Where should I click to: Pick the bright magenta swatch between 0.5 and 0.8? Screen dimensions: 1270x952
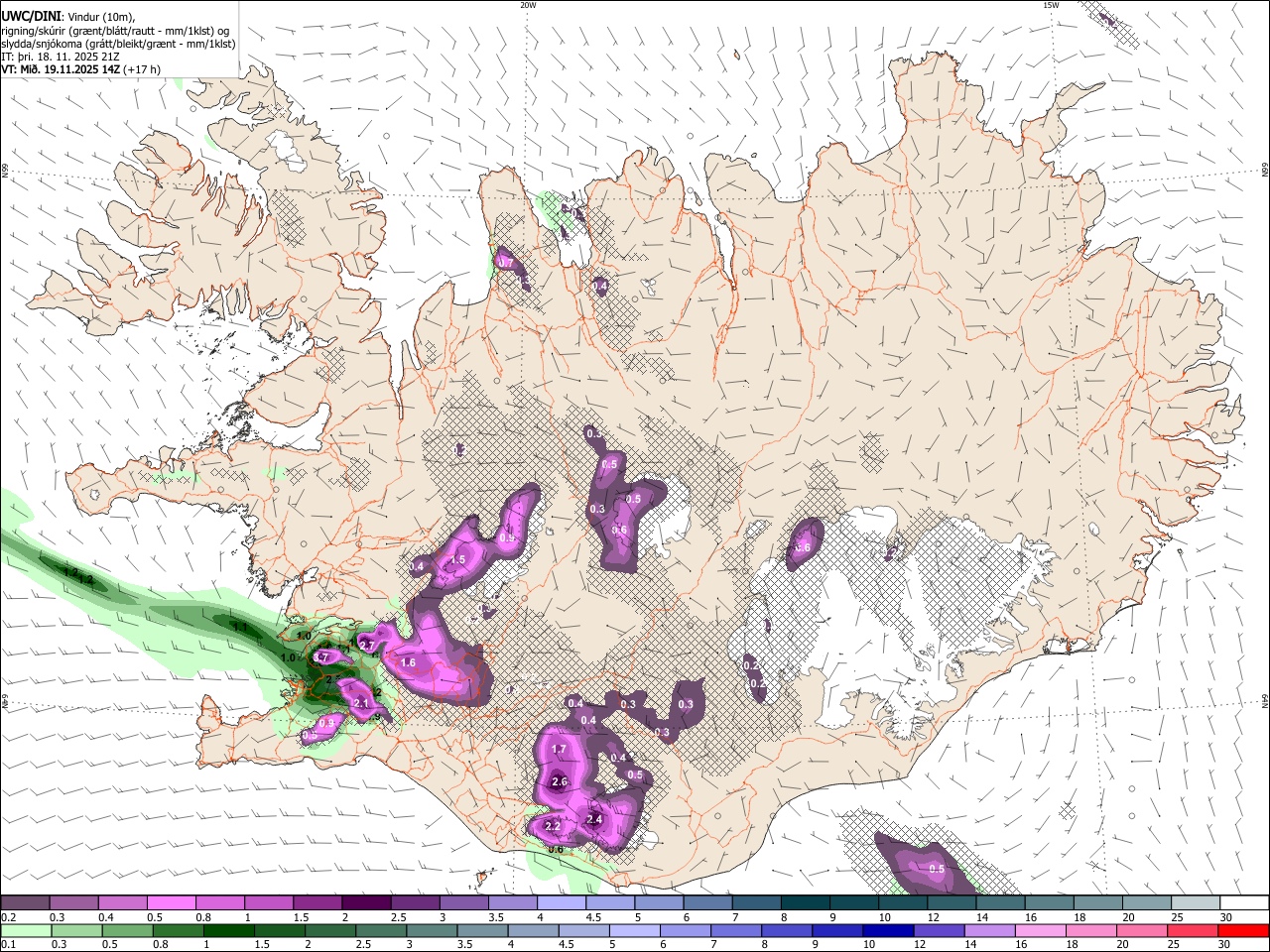tap(171, 903)
